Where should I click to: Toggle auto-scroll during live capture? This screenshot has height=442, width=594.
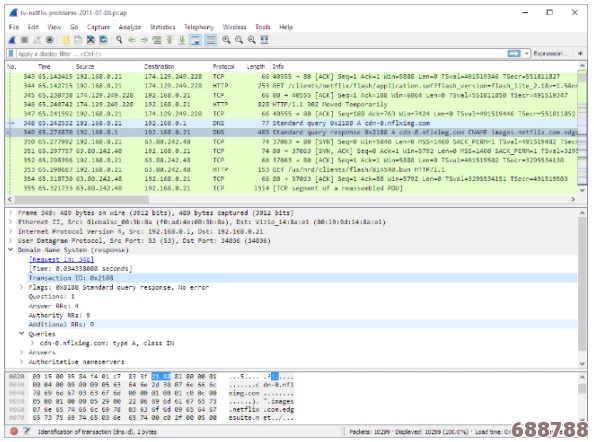click(195, 40)
